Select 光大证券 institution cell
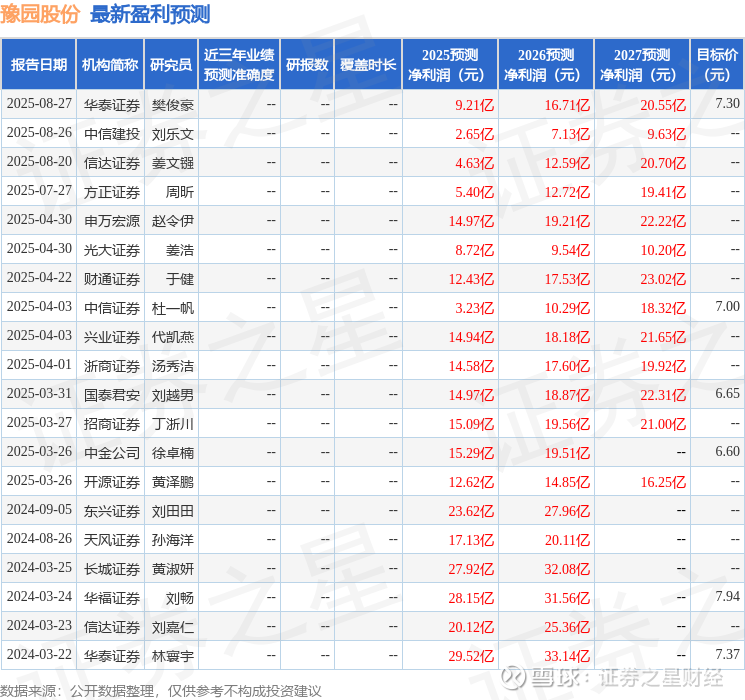The height and width of the screenshot is (700, 745). click(112, 250)
